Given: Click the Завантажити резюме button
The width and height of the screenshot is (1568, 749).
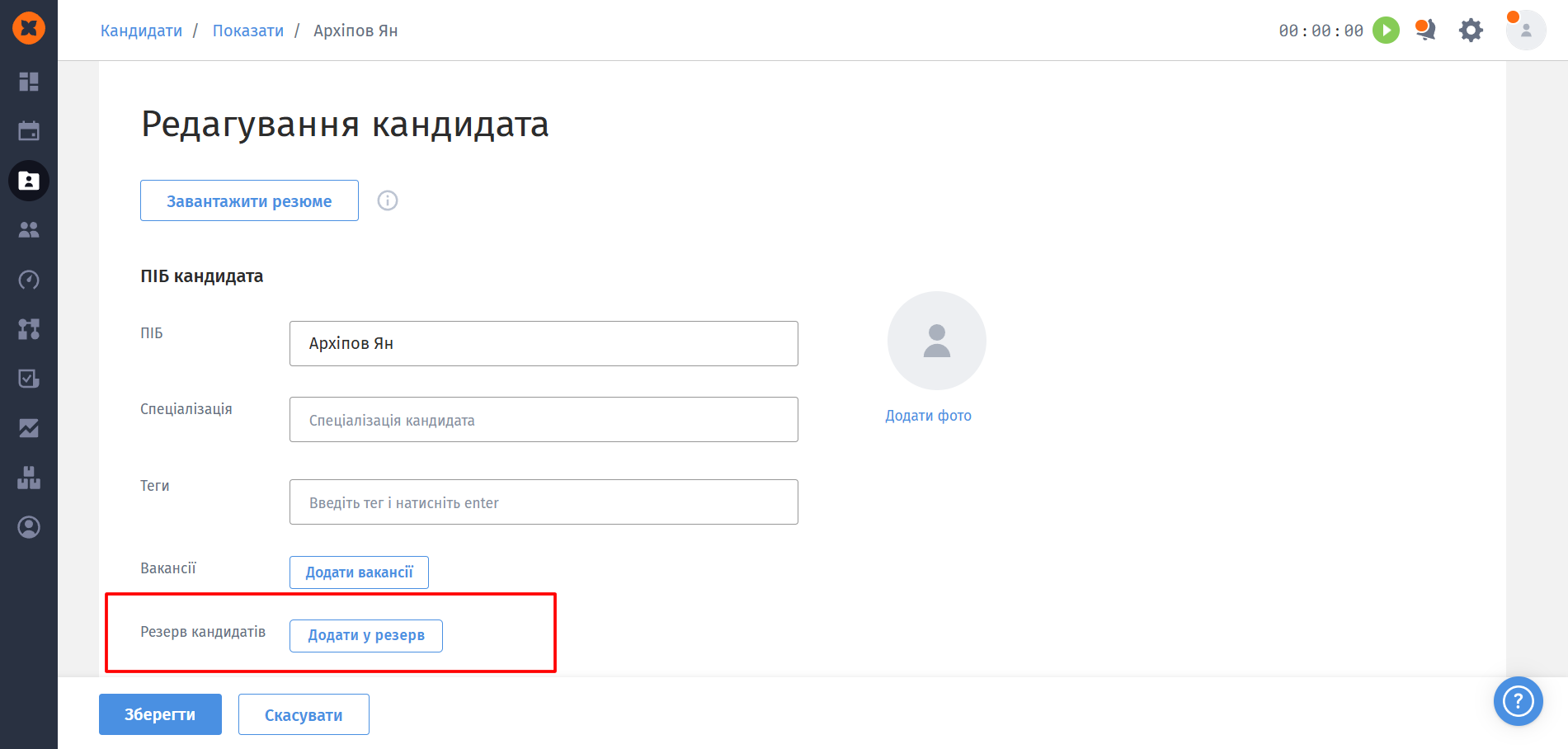Looking at the screenshot, I should coord(249,200).
